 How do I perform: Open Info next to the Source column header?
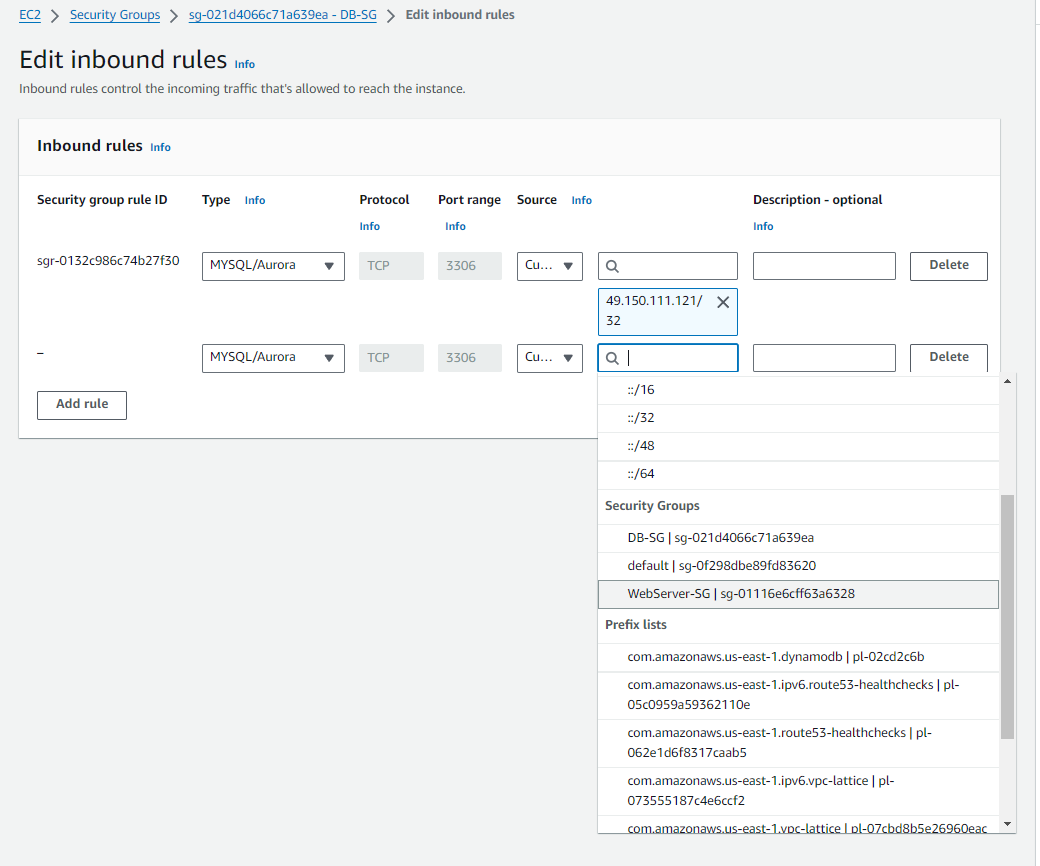(581, 200)
